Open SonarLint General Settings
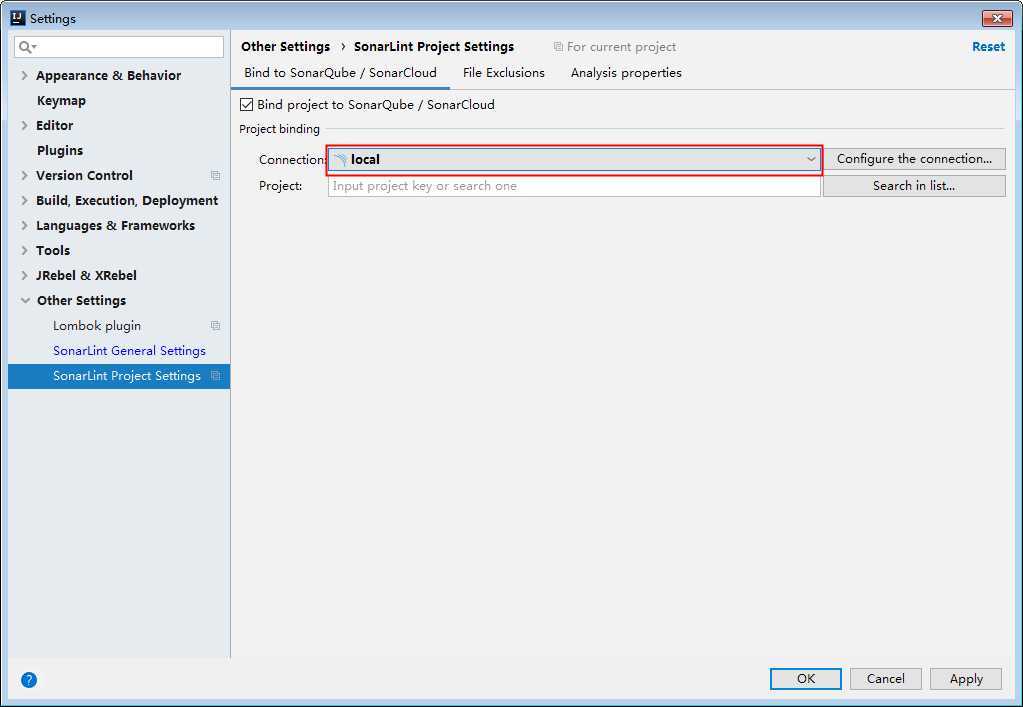This screenshot has height=707, width=1023. (129, 351)
